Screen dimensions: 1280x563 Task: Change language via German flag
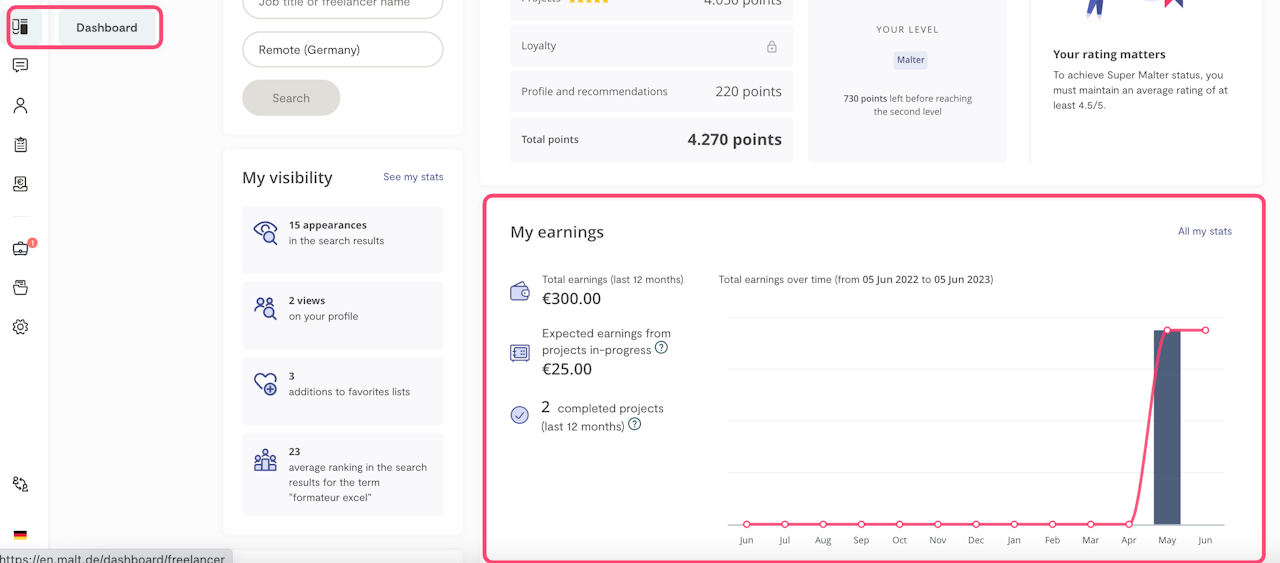point(20,535)
